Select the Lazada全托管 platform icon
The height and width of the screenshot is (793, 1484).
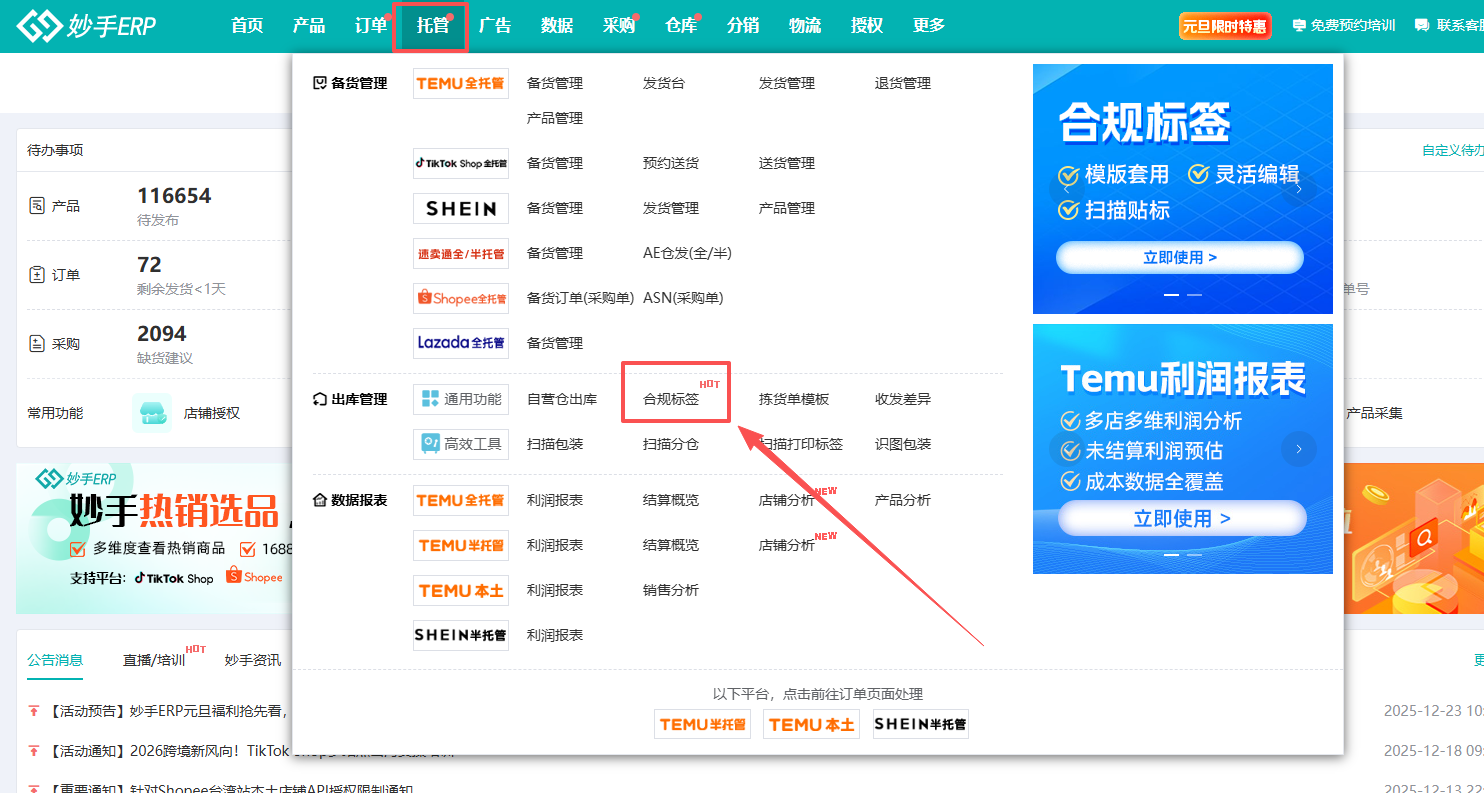tap(460, 343)
